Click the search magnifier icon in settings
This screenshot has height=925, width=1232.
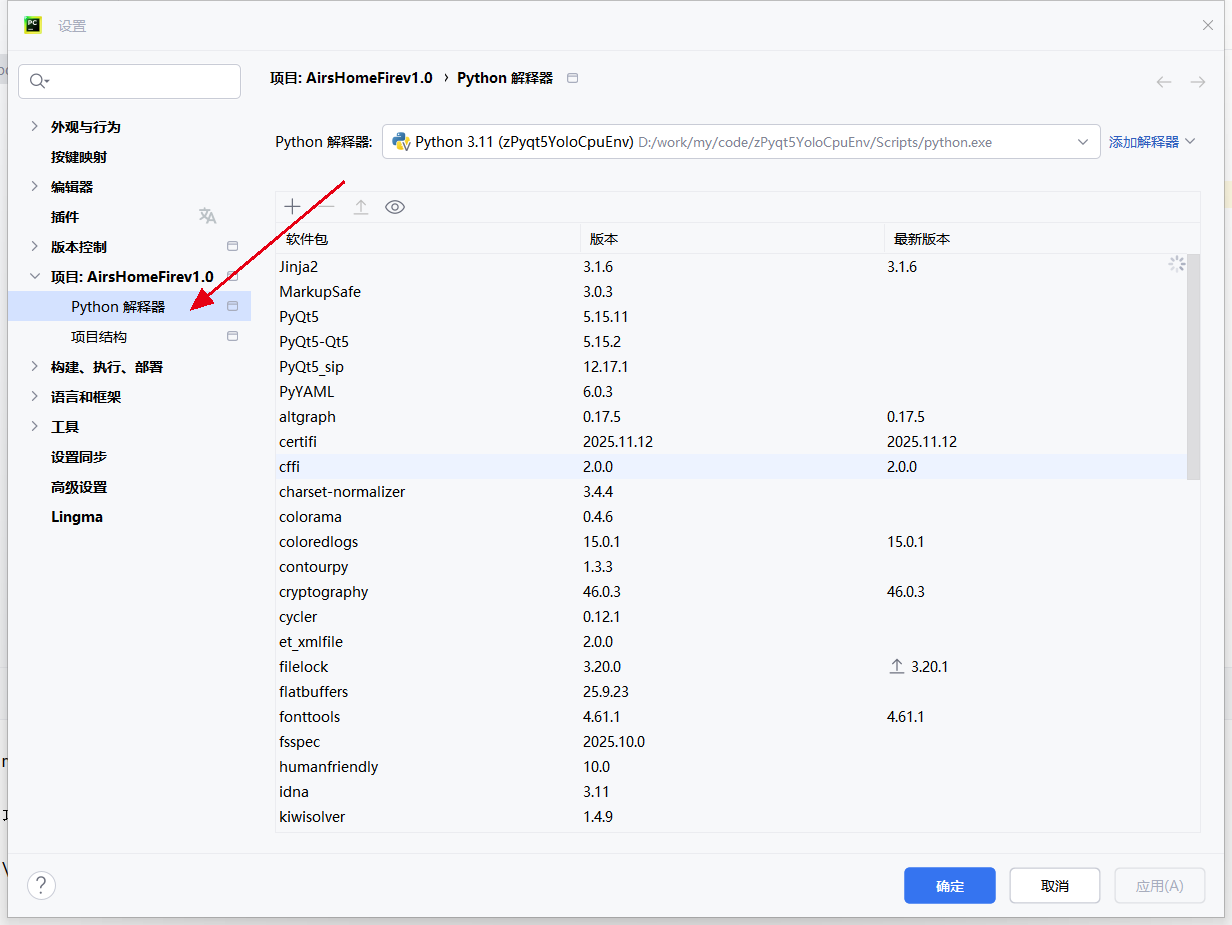[38, 82]
